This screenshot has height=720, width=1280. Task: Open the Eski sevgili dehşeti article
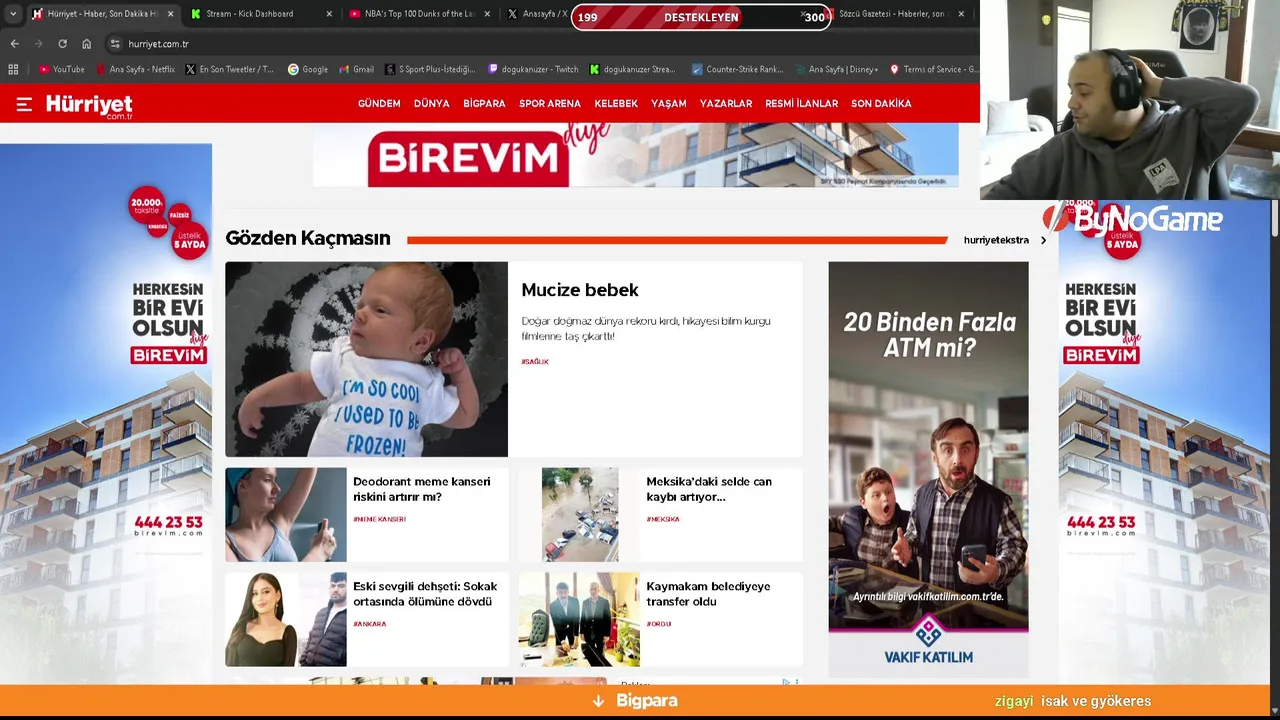[x=425, y=594]
